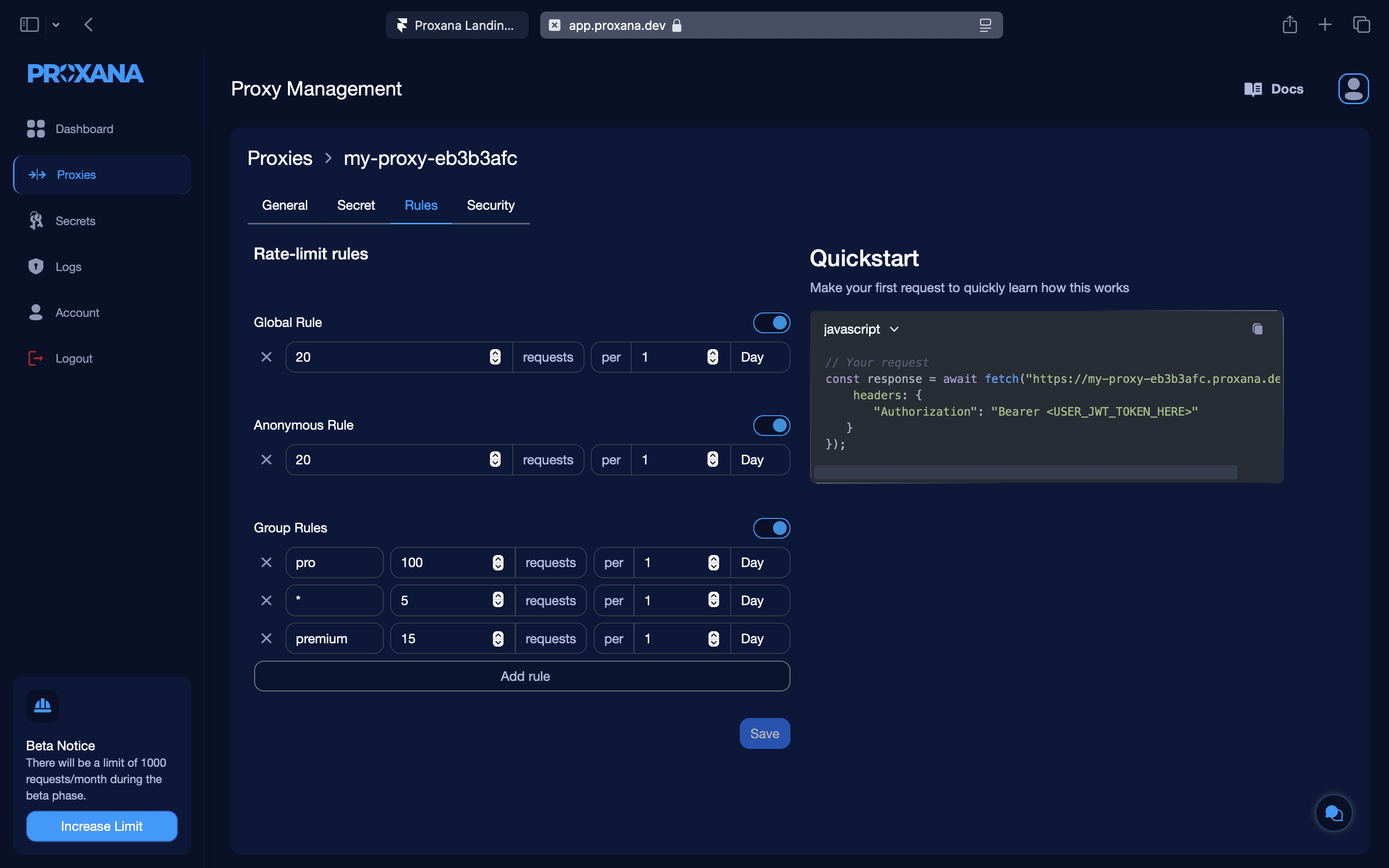Click the Docs book icon
The height and width of the screenshot is (868, 1389).
click(x=1253, y=89)
